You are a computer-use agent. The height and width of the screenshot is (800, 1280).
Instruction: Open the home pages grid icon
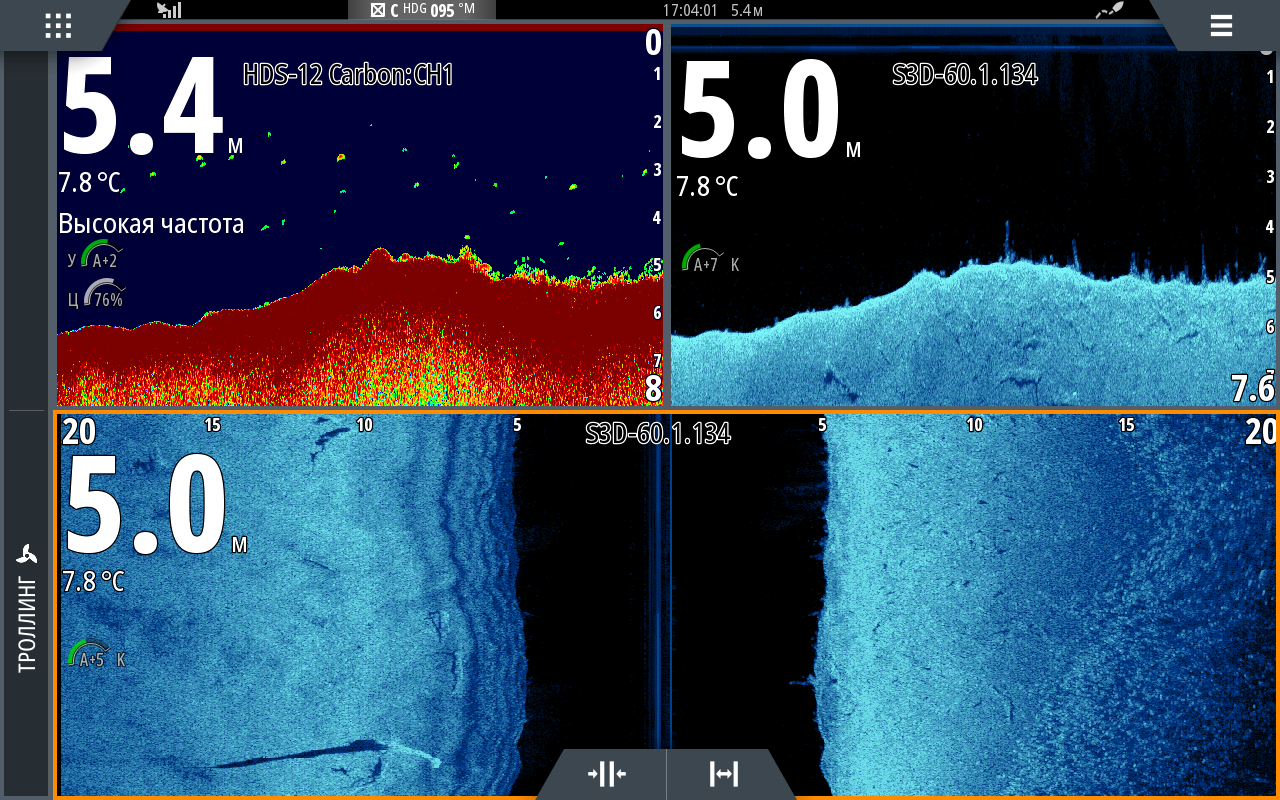click(x=58, y=26)
